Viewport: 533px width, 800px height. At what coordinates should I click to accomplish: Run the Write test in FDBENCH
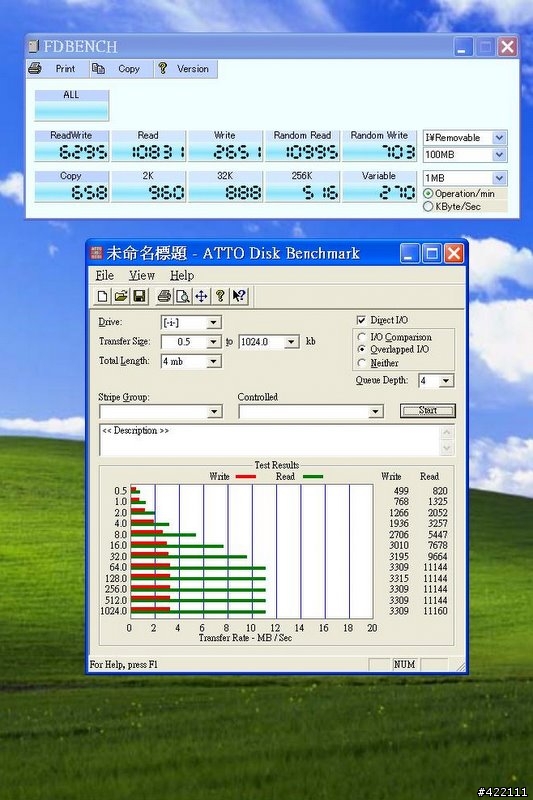pos(225,145)
